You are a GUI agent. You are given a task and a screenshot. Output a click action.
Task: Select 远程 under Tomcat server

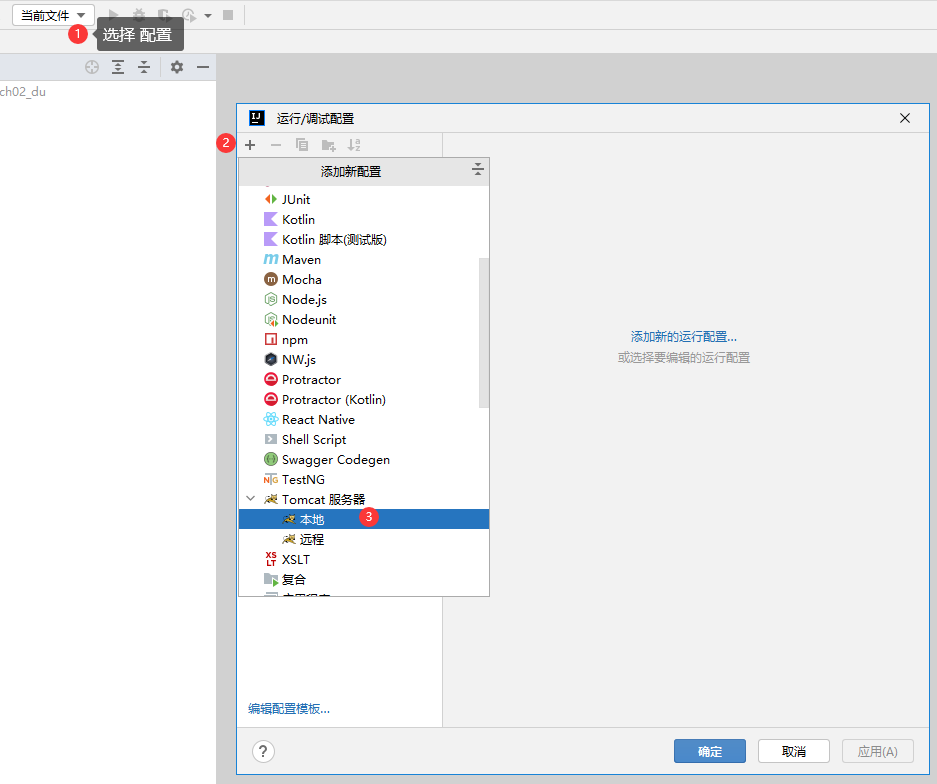click(312, 539)
